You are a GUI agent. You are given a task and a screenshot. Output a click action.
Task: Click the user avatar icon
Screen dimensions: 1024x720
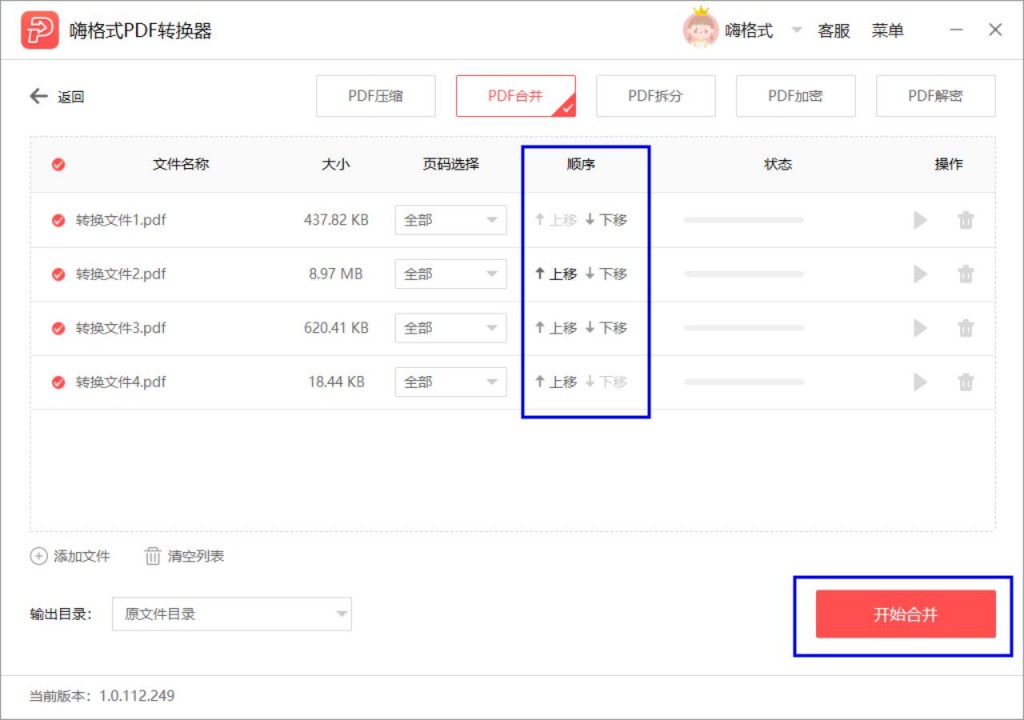point(701,29)
